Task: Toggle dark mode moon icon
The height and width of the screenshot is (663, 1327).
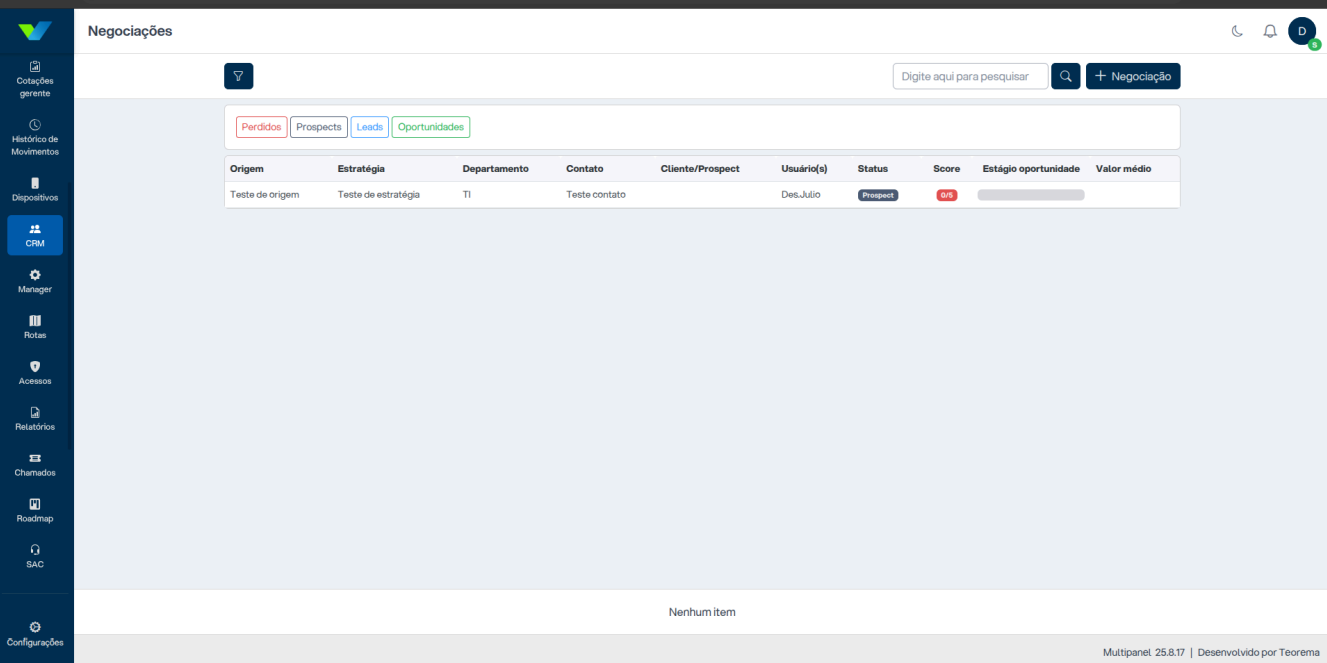Action: pos(1237,31)
